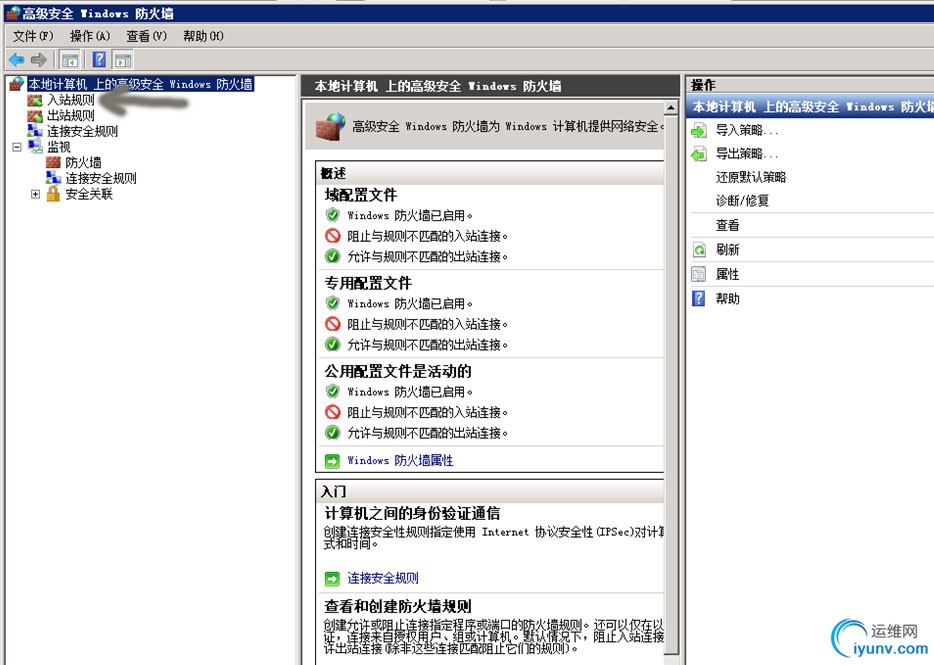Screen dimensions: 934x665
Task: Open the 操作(A) menu
Action: coord(90,36)
